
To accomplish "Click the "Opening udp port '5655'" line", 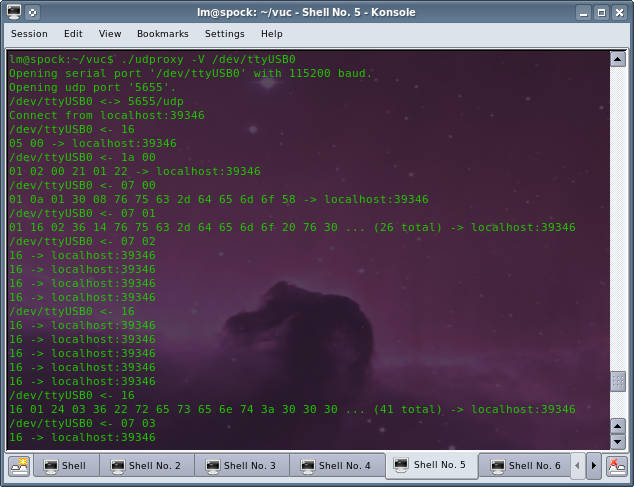I will 93,87.
